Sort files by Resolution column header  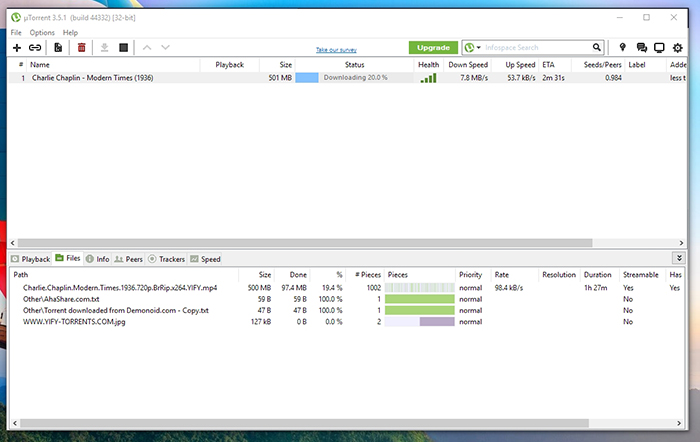[559, 275]
